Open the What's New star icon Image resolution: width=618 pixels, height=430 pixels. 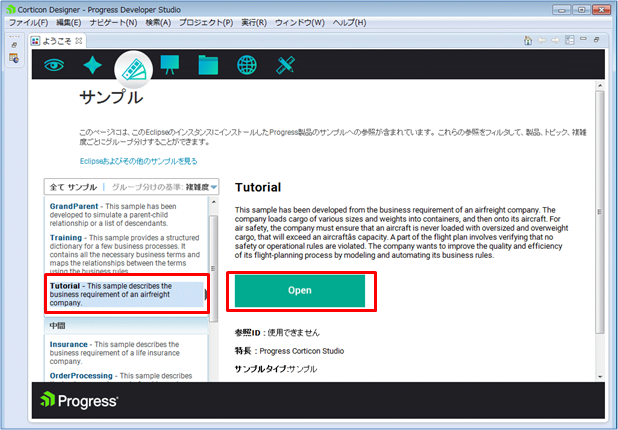(93, 65)
